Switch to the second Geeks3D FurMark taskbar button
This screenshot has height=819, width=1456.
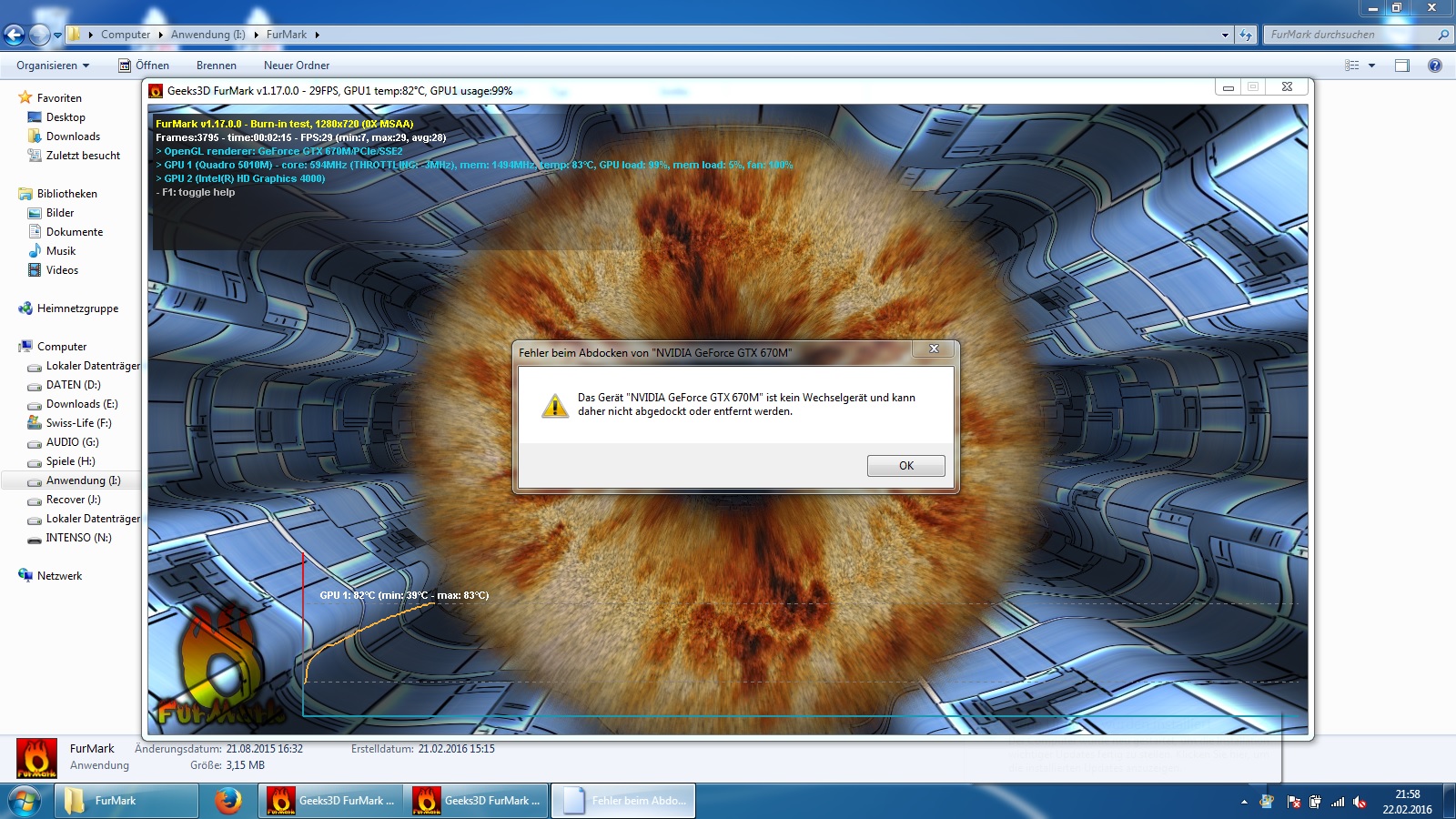[477, 801]
